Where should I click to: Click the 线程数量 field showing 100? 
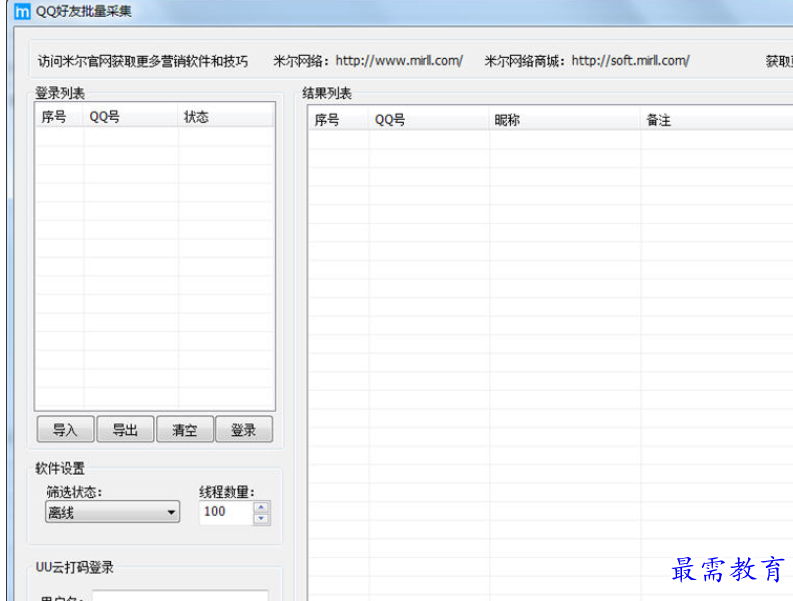click(x=226, y=512)
